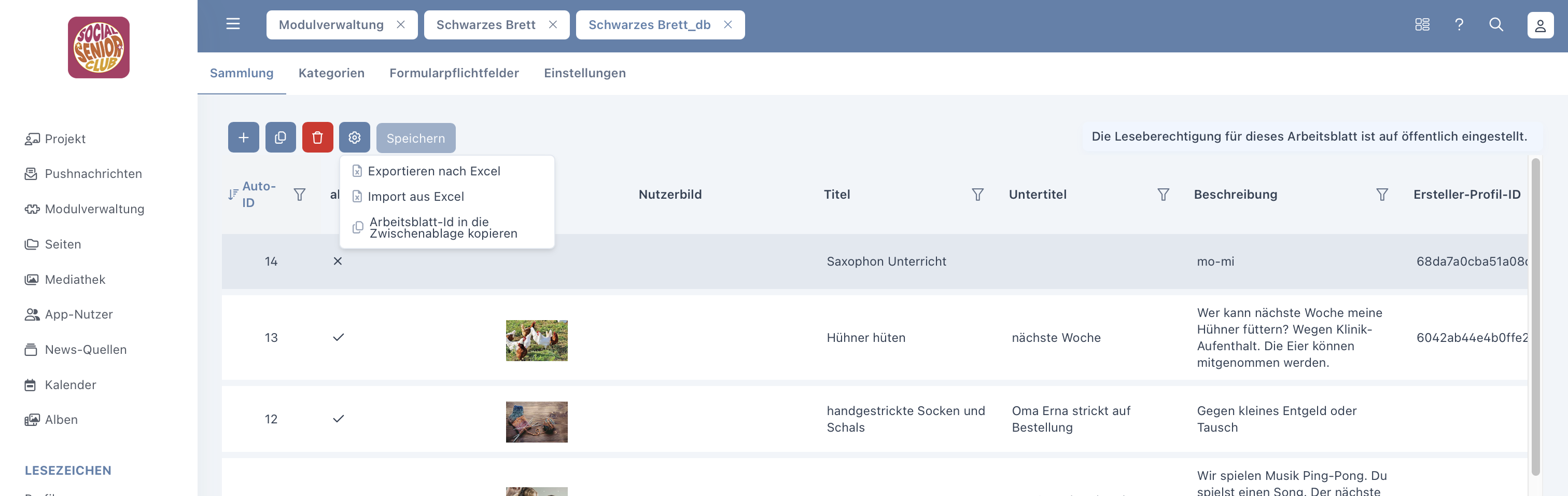The image size is (1568, 496).
Task: Open the hamburger menu in header
Action: (x=232, y=24)
